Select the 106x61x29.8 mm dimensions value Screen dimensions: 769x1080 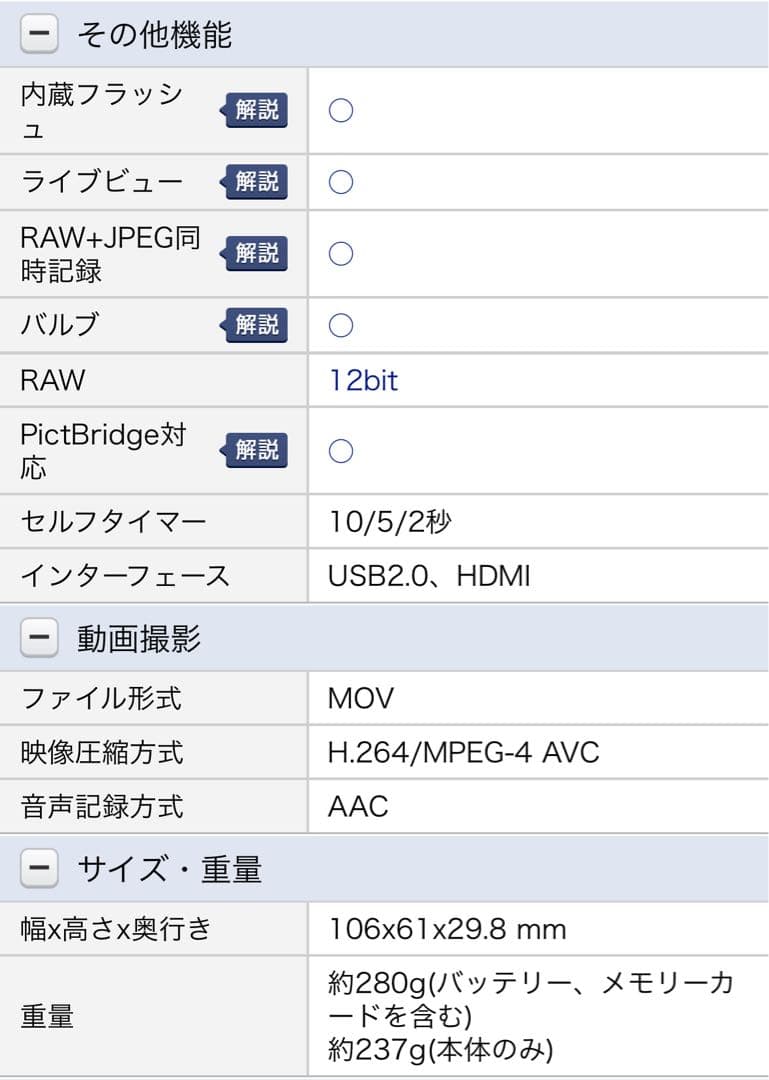tap(447, 930)
